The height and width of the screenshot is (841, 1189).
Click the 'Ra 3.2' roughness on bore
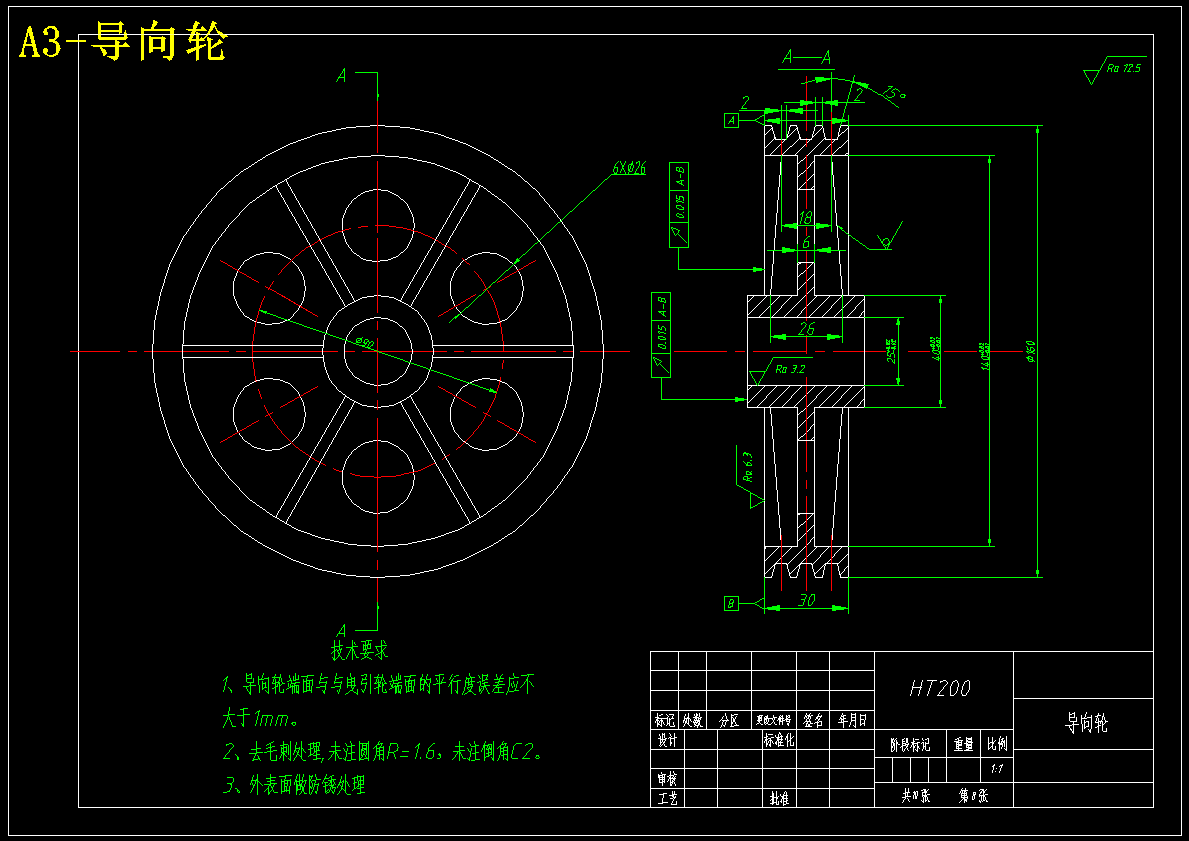tap(789, 370)
